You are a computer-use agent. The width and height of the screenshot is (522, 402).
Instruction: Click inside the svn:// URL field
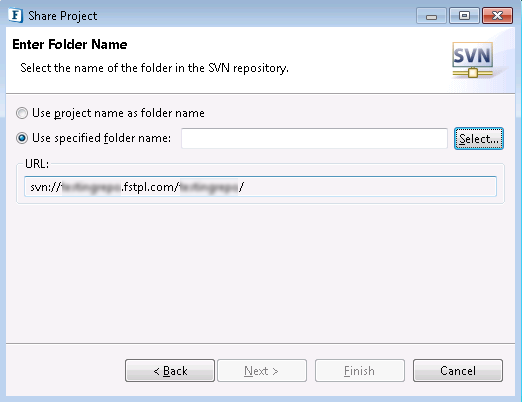pyautogui.click(x=260, y=187)
